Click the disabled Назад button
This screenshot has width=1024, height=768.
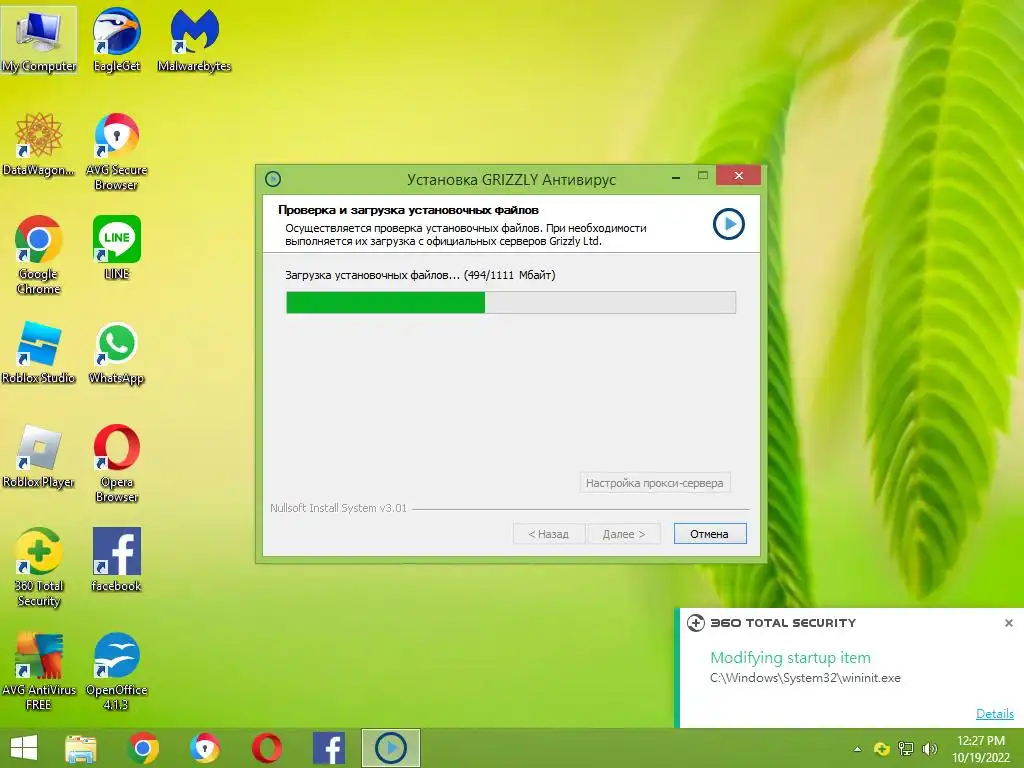(x=549, y=534)
